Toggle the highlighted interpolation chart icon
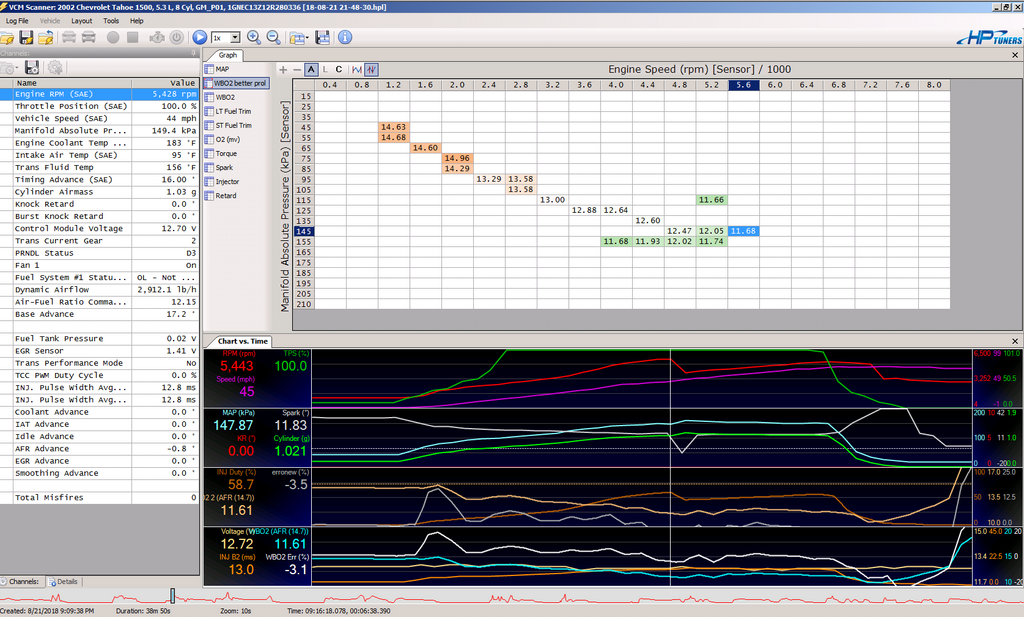 pos(371,69)
